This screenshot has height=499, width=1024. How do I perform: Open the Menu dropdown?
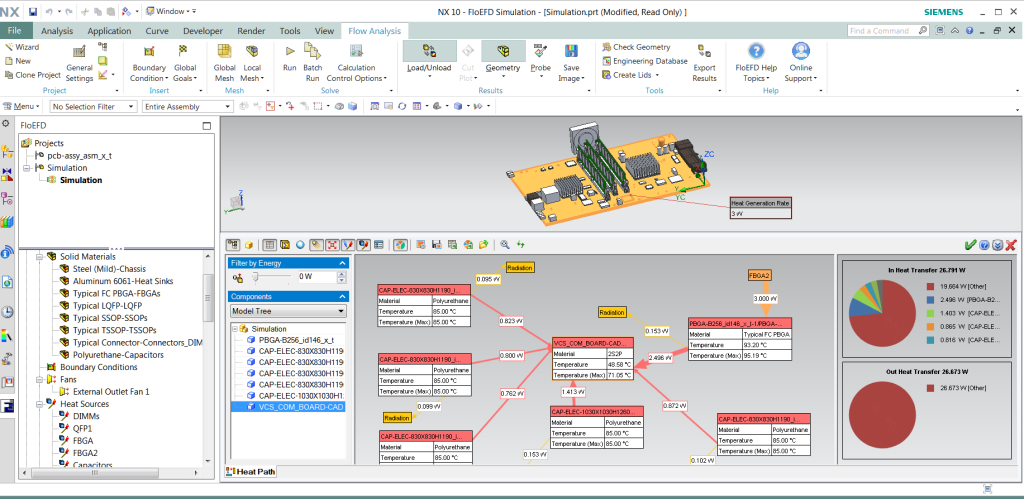pyautogui.click(x=22, y=106)
